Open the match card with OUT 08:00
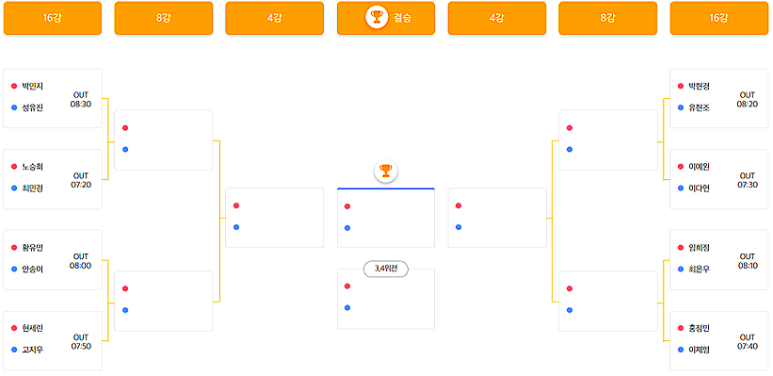 coord(53,260)
